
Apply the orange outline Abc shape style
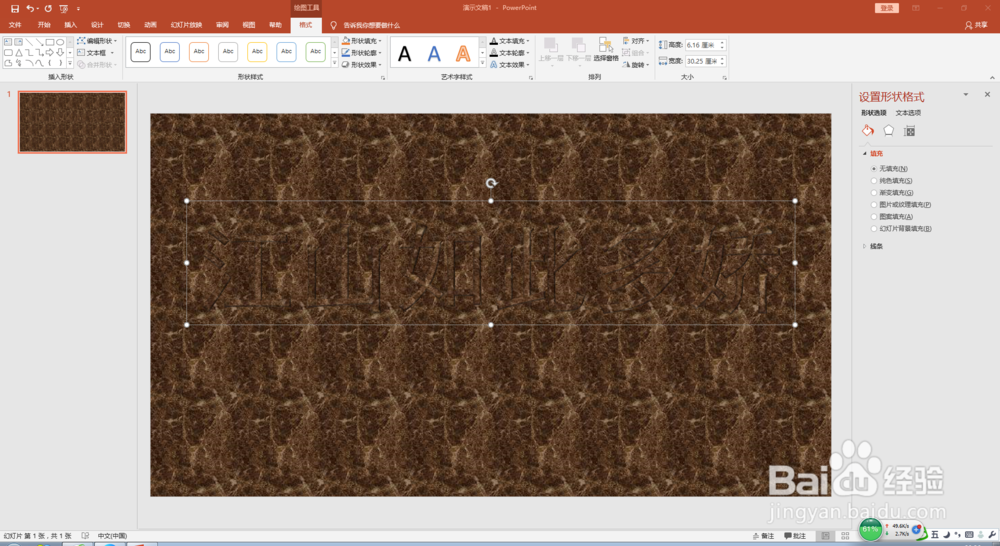point(199,52)
